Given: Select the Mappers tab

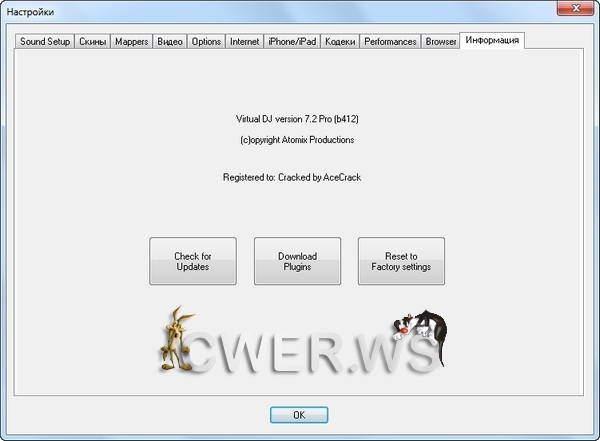Looking at the screenshot, I should tap(132, 42).
